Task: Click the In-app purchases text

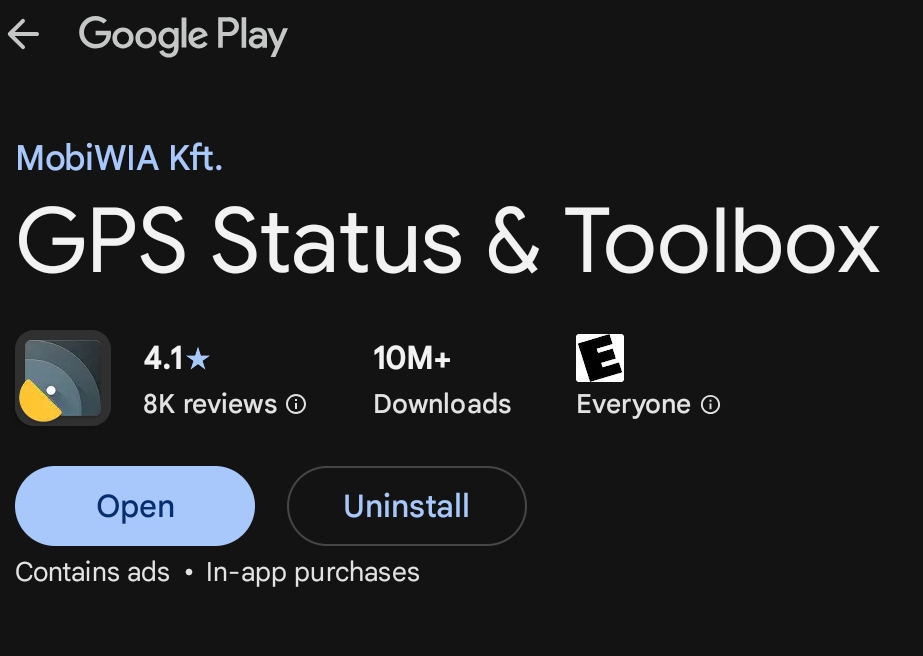Action: coord(312,572)
